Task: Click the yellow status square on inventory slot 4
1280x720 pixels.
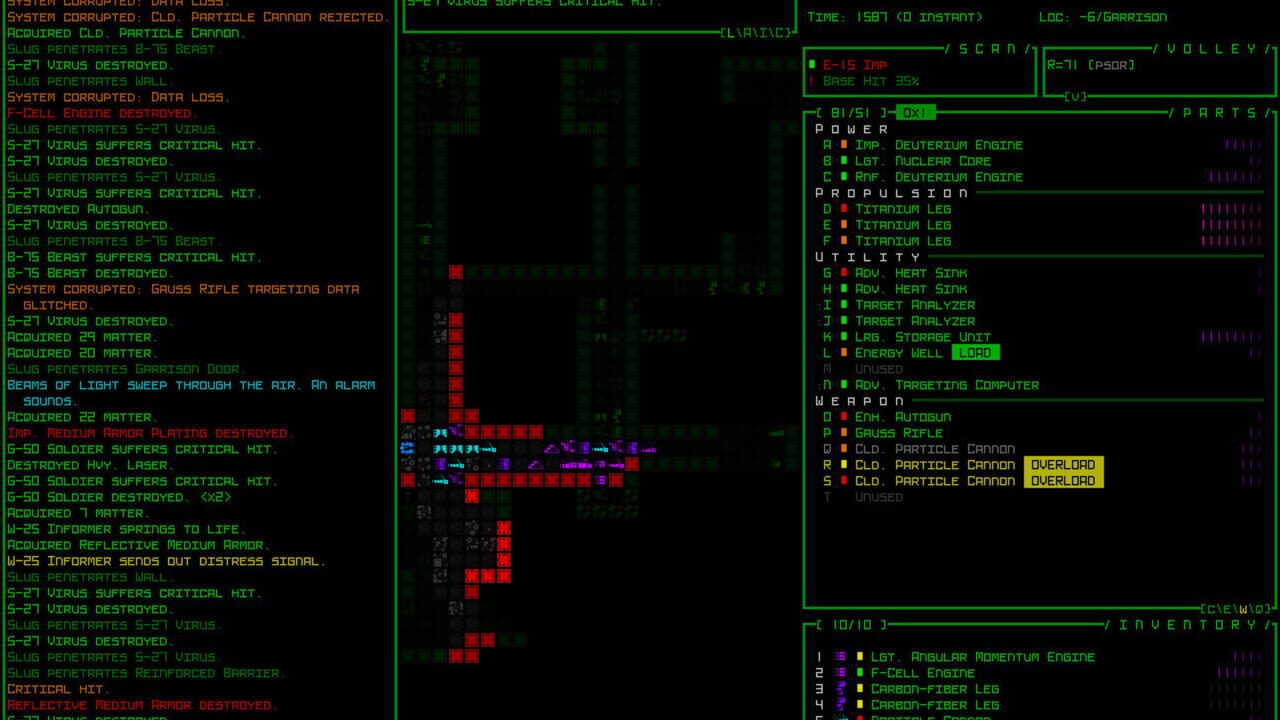Action: 860,705
